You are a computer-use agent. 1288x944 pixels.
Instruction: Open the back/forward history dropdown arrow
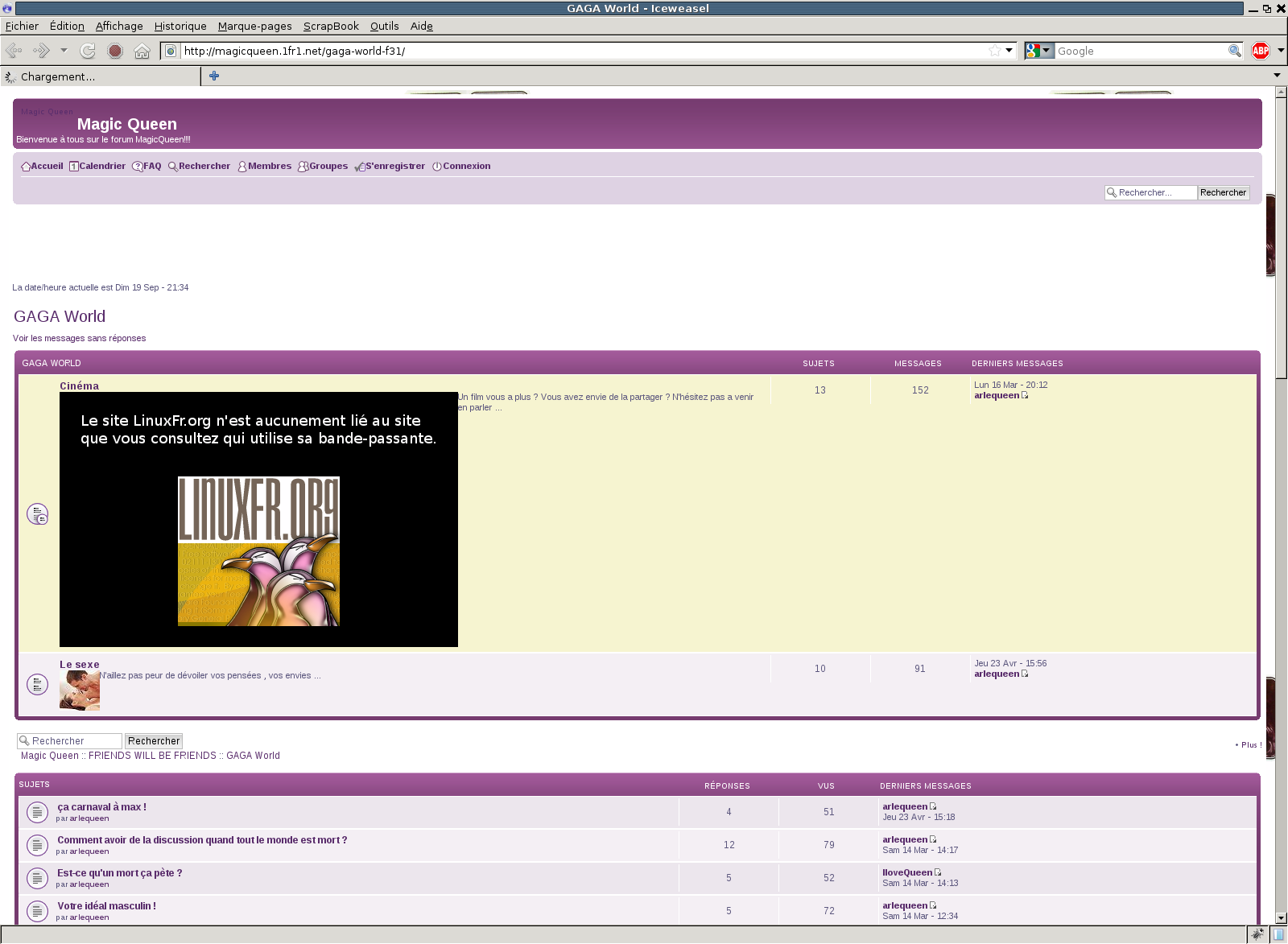[x=64, y=51]
